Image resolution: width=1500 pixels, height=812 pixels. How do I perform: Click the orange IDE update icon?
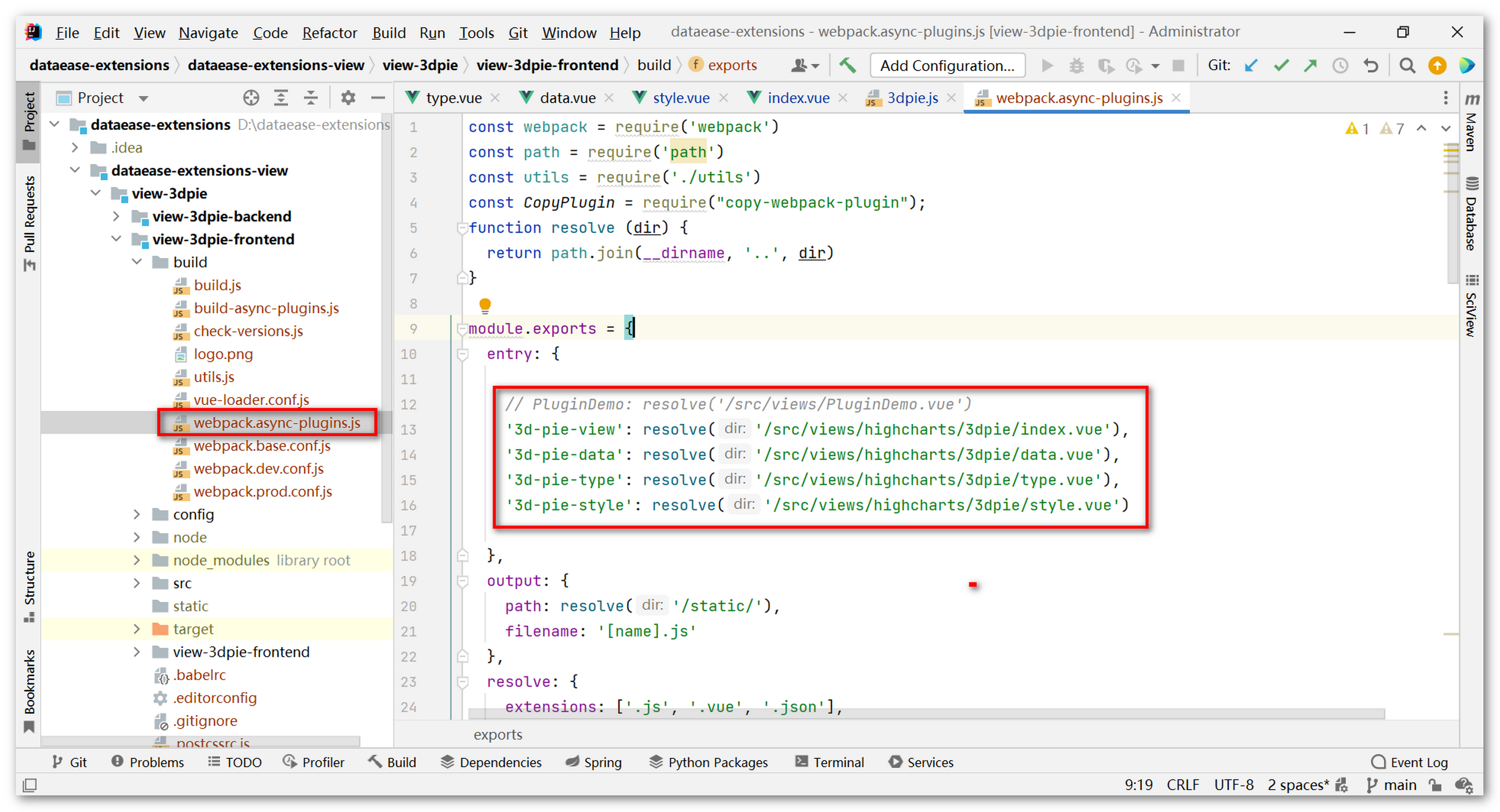pos(1437,65)
